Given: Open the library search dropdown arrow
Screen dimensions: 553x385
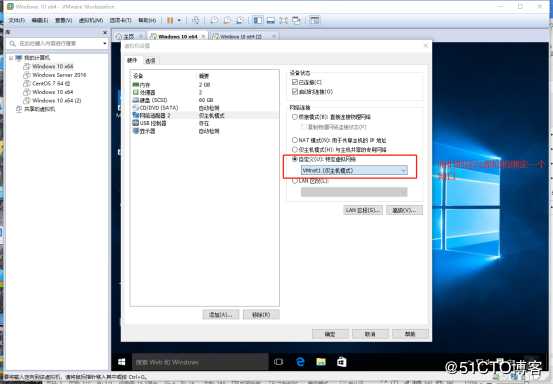Looking at the screenshot, I should point(105,43).
